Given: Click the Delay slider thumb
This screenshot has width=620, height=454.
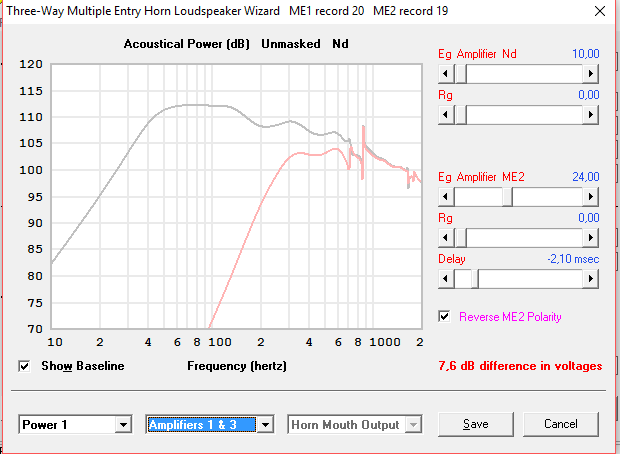Looking at the screenshot, I should pos(474,279).
